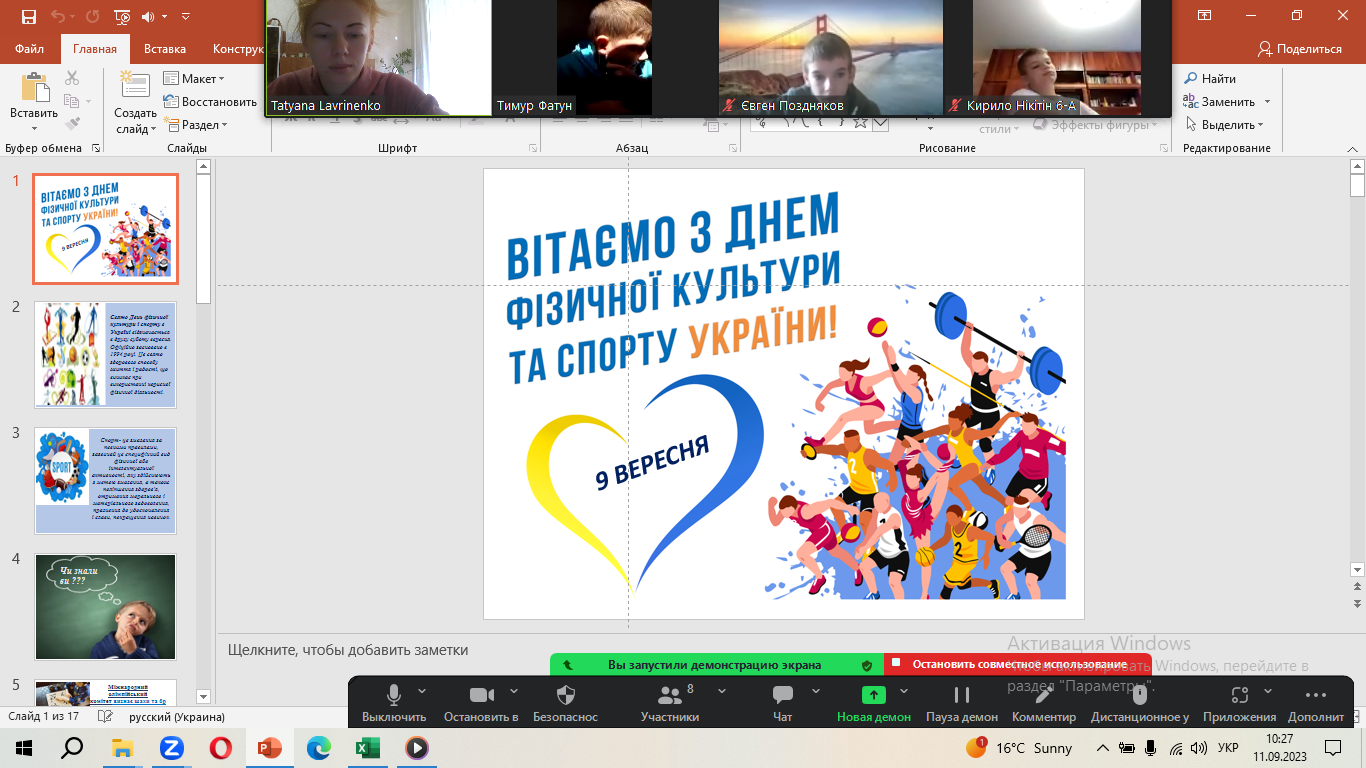Click the Создать слайд icon
The width and height of the screenshot is (1366, 768).
pyautogui.click(x=134, y=87)
